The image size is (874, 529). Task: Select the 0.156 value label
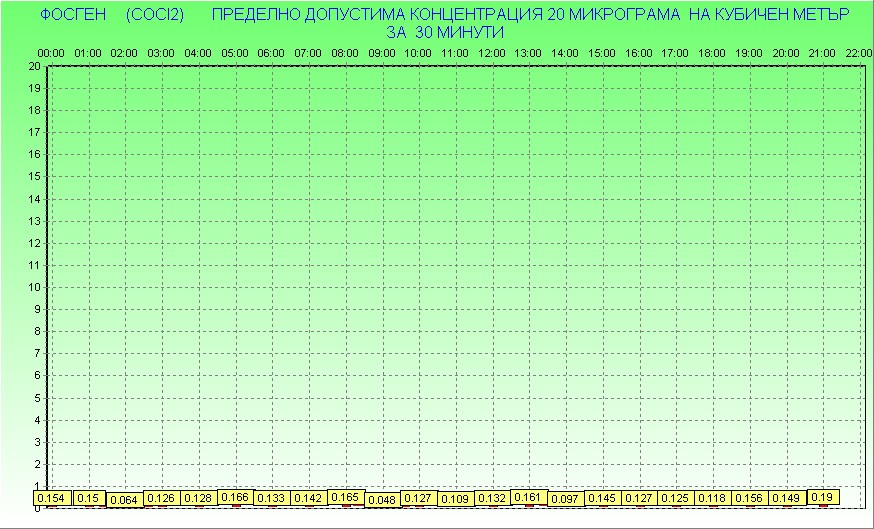749,498
